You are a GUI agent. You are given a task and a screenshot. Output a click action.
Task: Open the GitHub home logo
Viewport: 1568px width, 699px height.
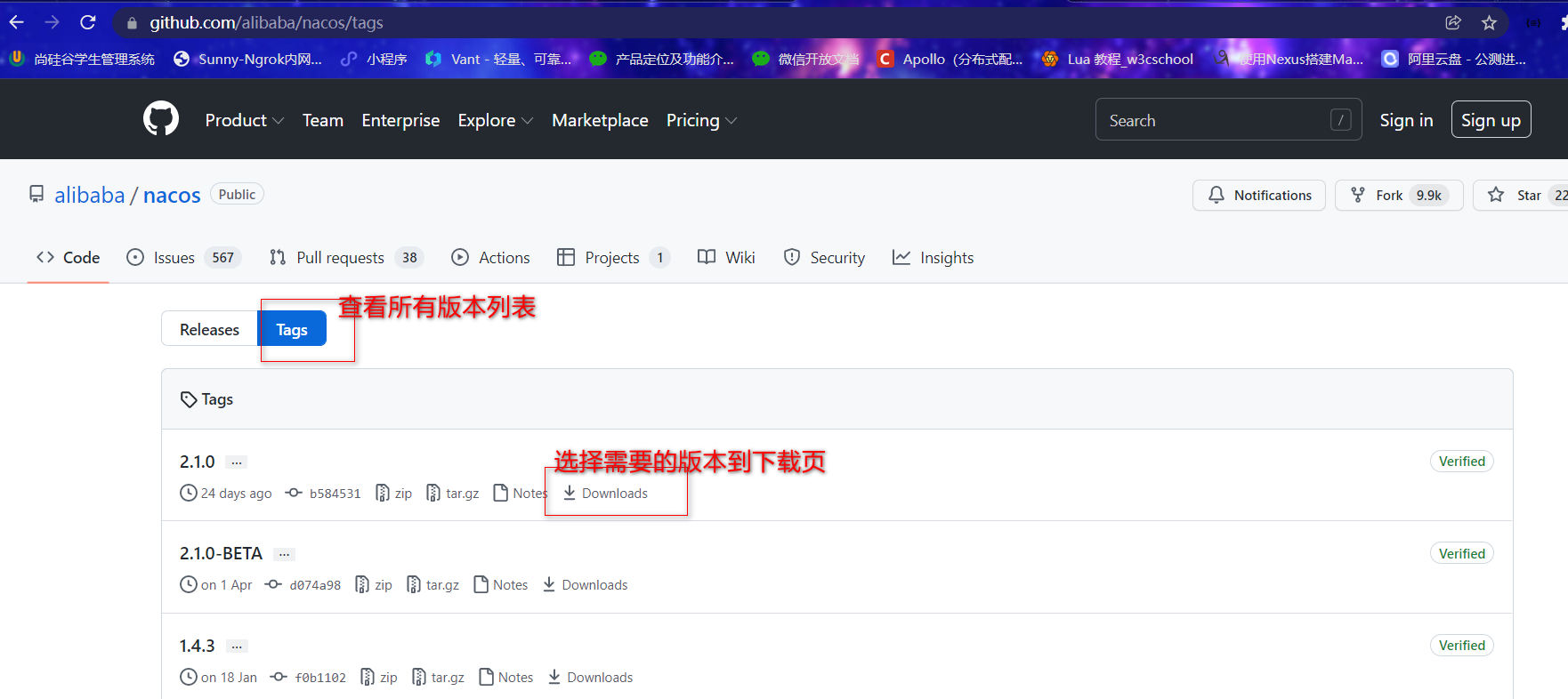coord(161,118)
